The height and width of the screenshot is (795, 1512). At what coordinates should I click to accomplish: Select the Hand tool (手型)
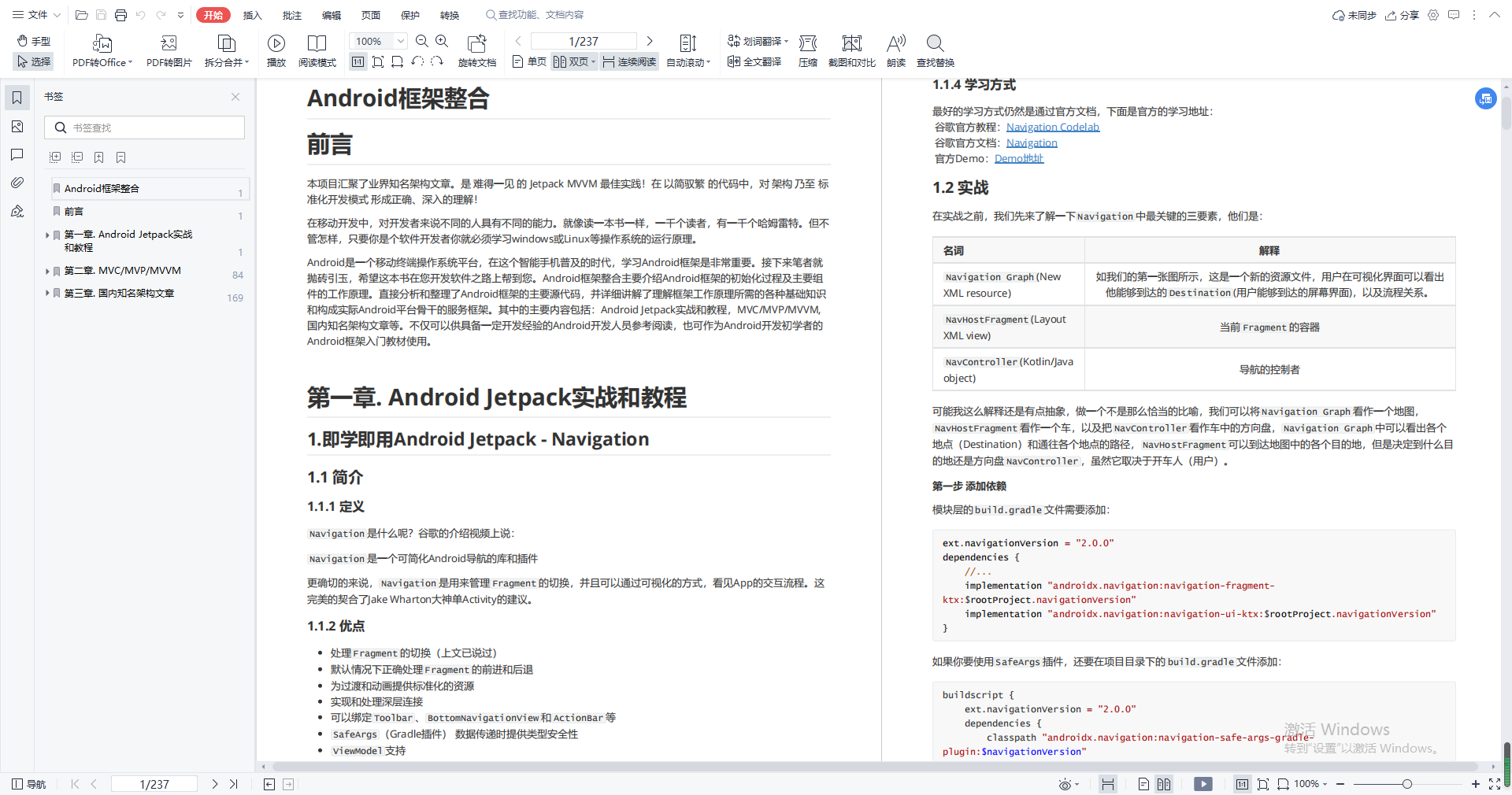point(34,41)
